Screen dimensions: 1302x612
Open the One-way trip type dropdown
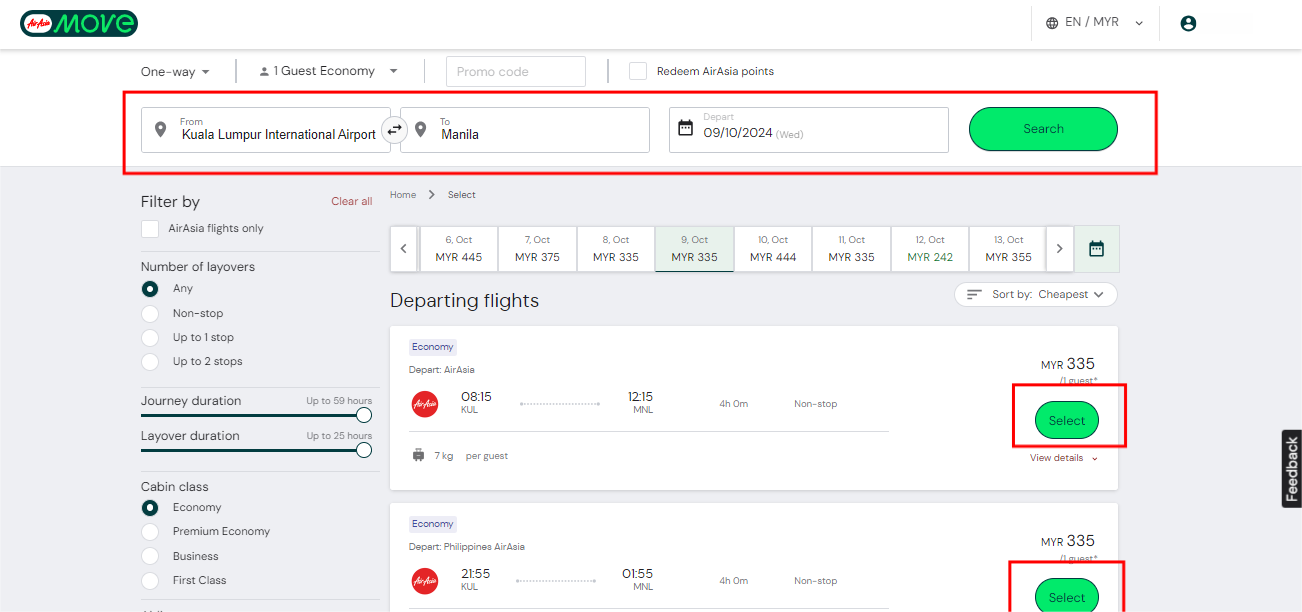(175, 72)
